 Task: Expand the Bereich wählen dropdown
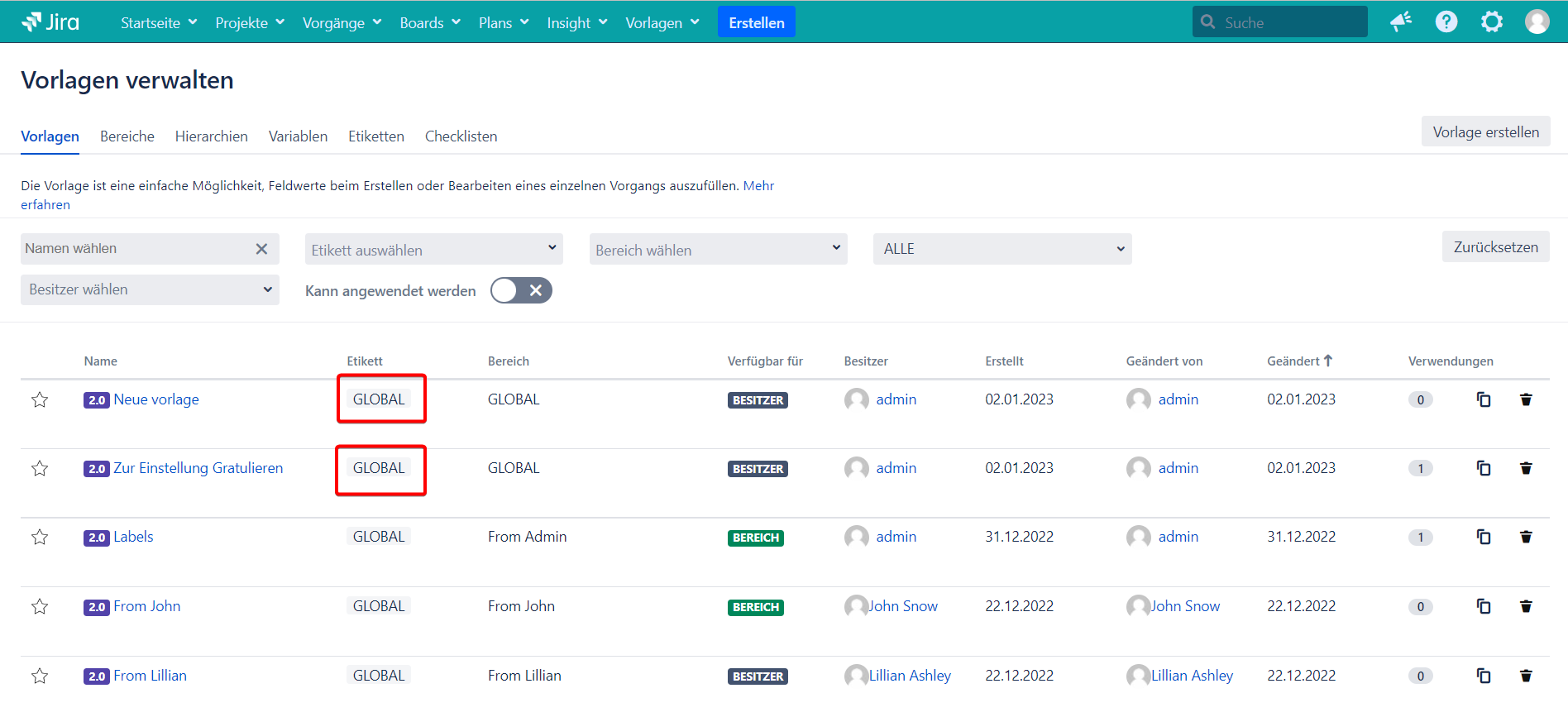[x=718, y=250]
